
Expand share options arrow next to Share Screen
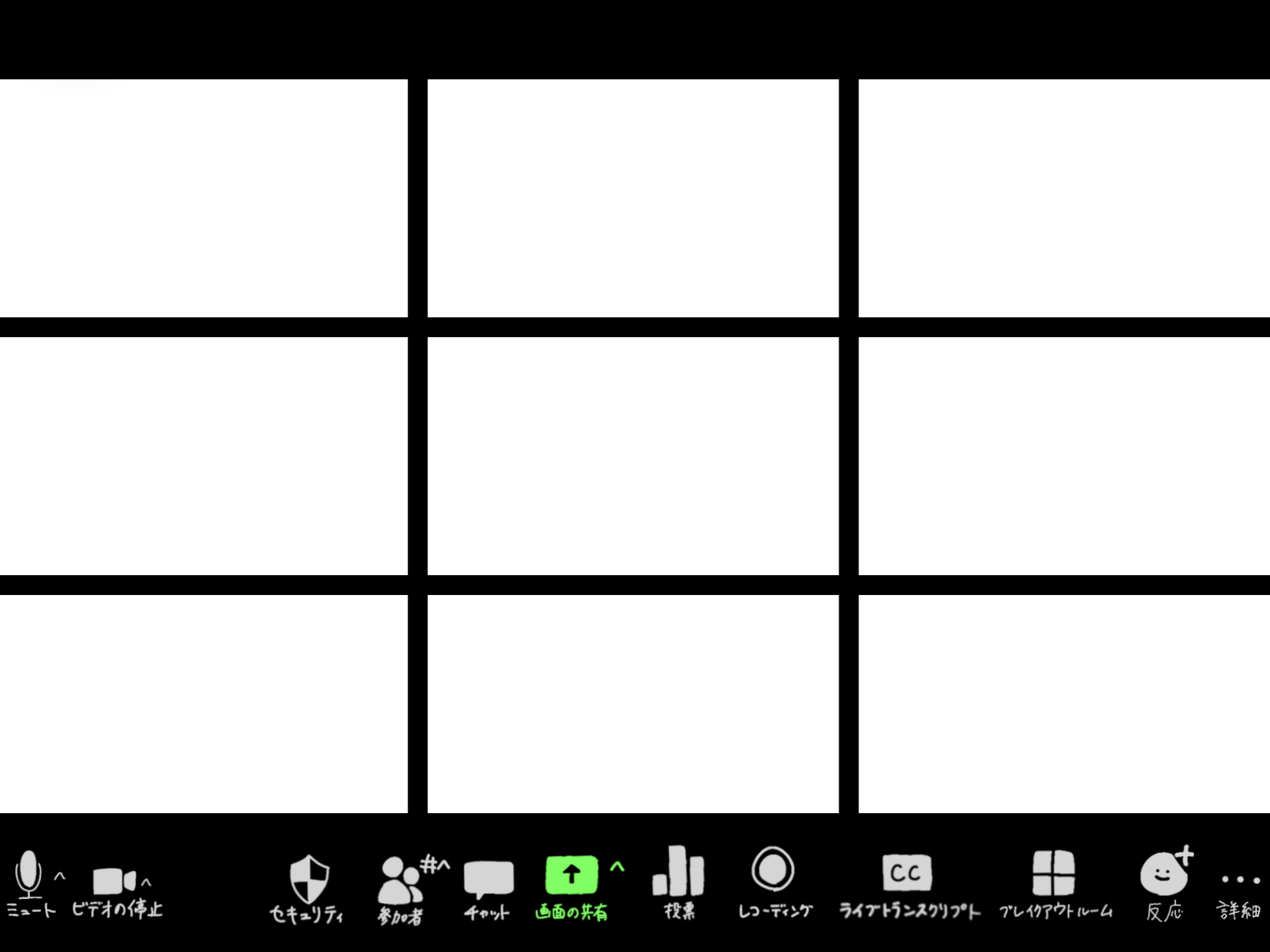point(616,867)
